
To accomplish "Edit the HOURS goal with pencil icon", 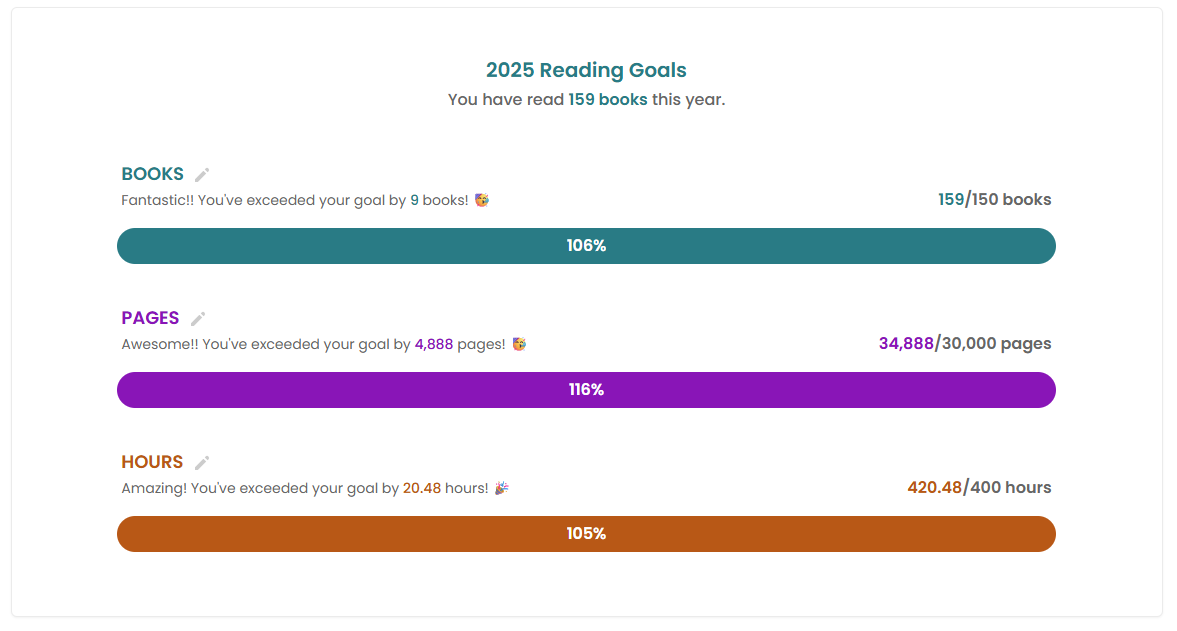I will (x=202, y=463).
